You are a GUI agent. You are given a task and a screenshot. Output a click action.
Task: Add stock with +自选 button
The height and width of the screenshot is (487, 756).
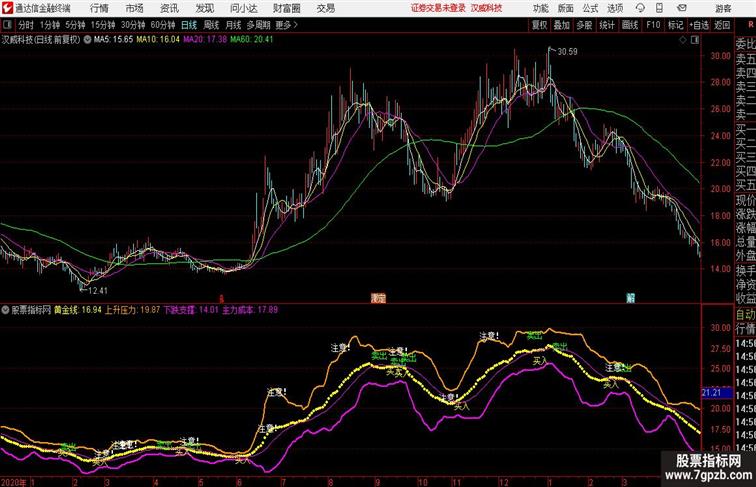coord(699,25)
